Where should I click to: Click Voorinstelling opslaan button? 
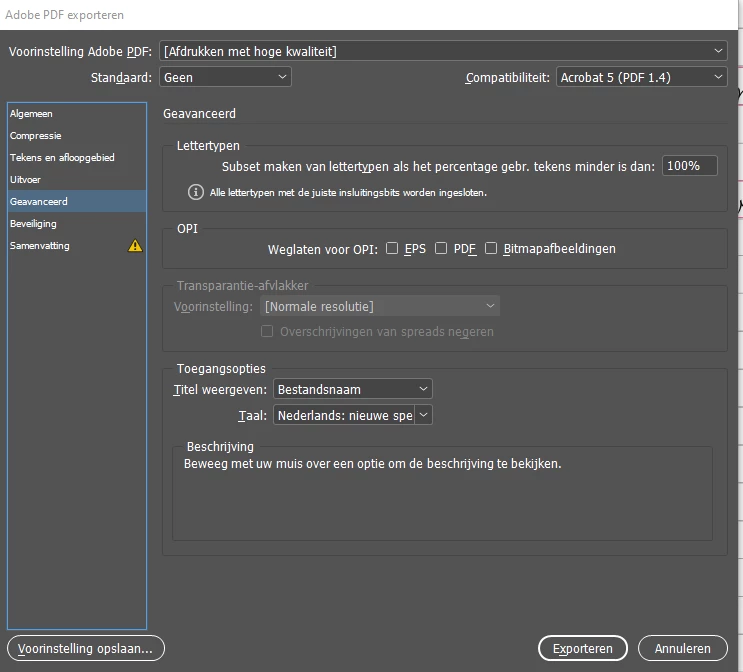point(86,648)
